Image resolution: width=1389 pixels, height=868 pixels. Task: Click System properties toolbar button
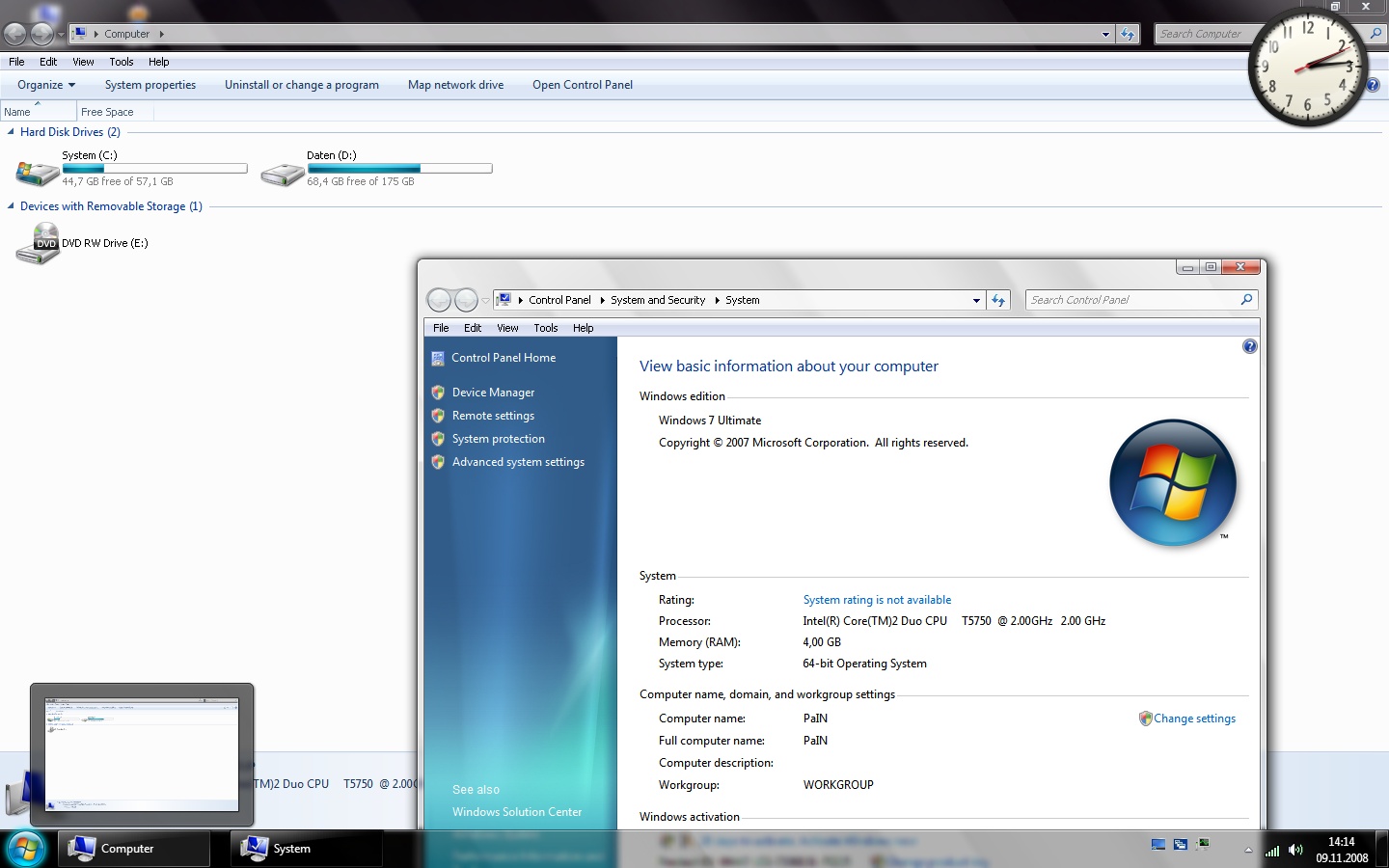coord(150,85)
